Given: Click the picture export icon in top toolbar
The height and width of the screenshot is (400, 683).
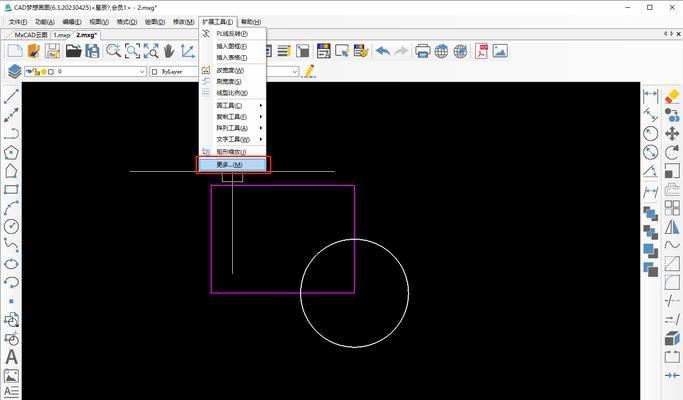Looking at the screenshot, I should coord(500,51).
